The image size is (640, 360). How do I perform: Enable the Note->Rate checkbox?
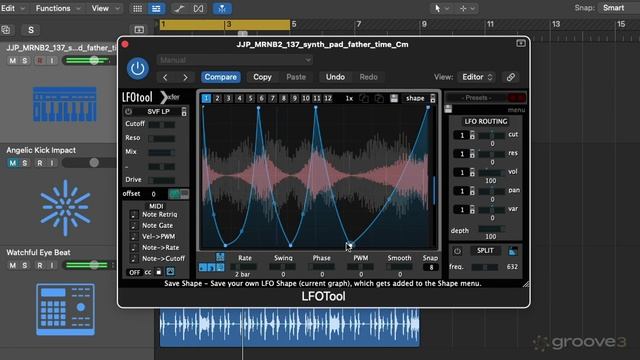click(133, 248)
